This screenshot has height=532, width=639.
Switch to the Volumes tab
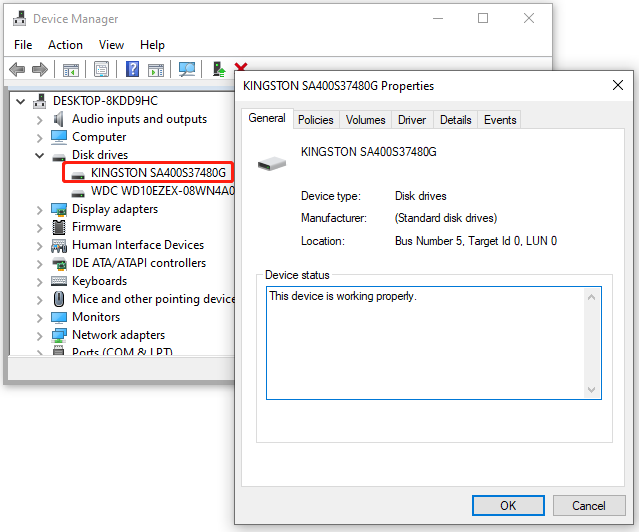[366, 120]
